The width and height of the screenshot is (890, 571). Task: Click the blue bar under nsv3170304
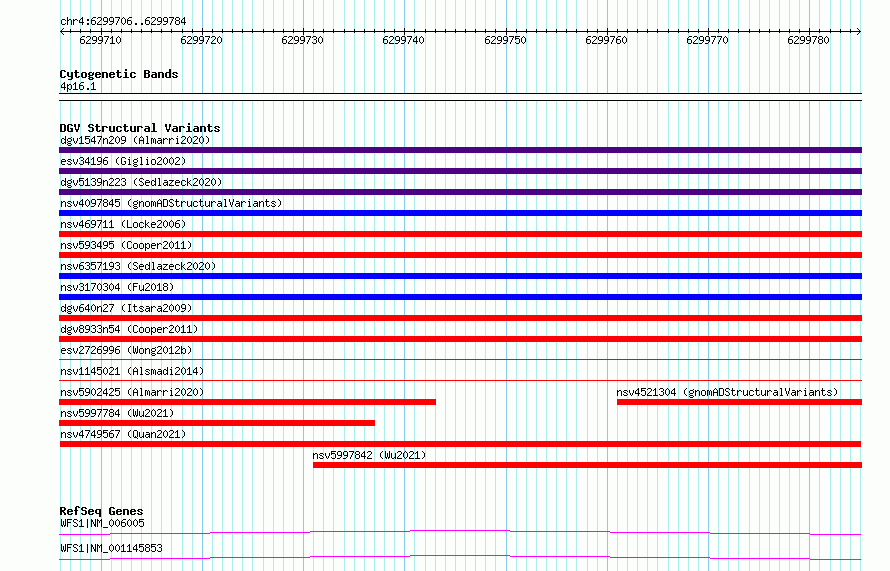coord(460,297)
